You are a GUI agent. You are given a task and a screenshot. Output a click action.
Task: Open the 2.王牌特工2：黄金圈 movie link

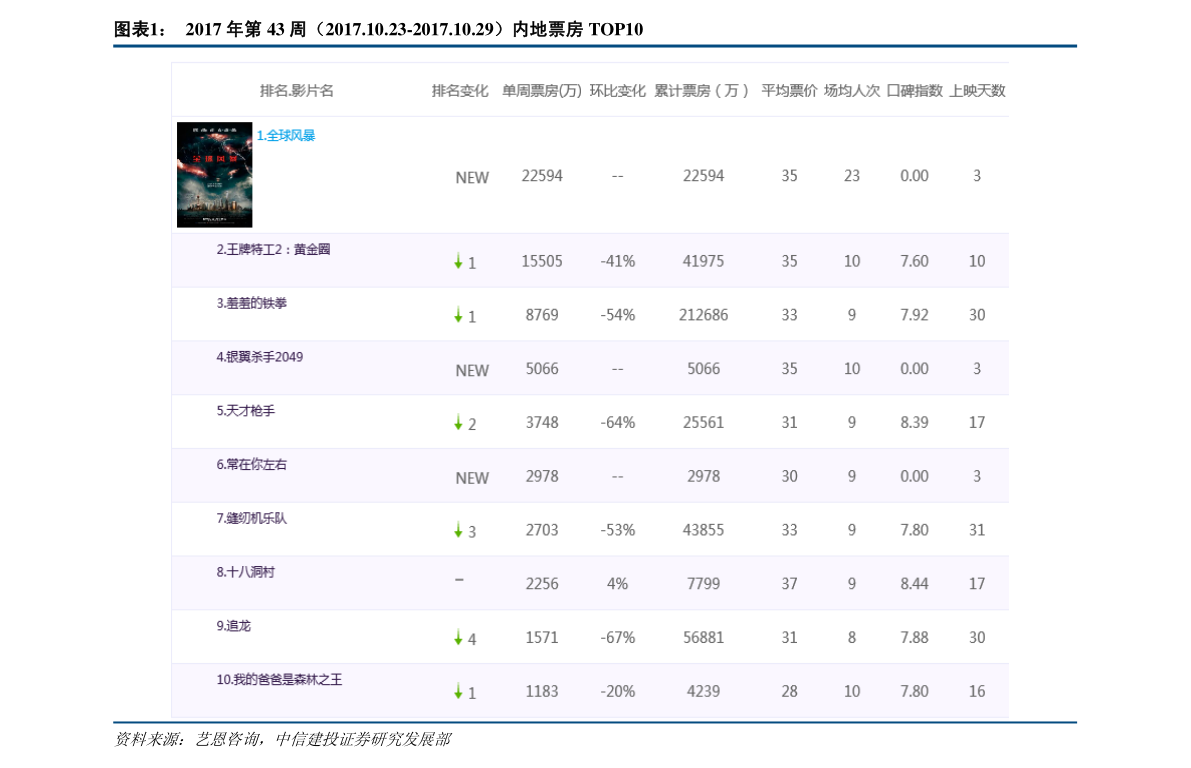pyautogui.click(x=273, y=250)
